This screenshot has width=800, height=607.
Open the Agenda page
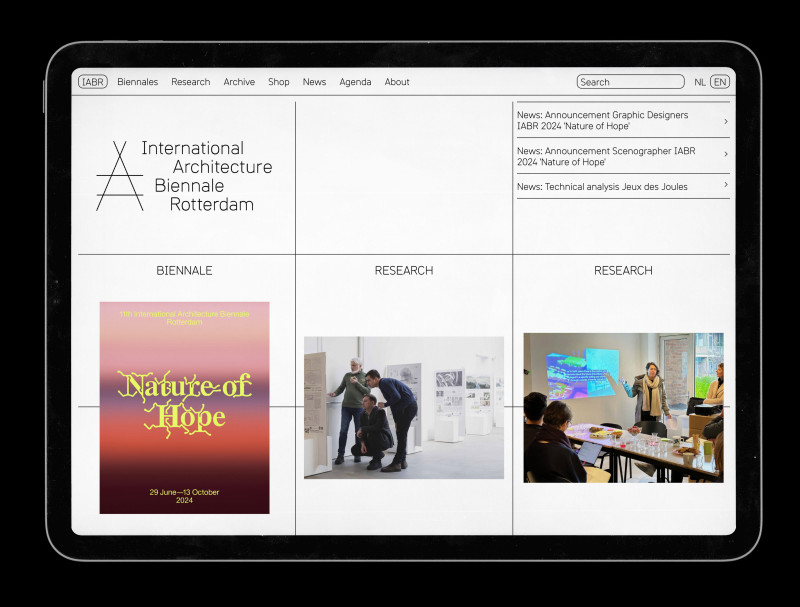click(355, 82)
